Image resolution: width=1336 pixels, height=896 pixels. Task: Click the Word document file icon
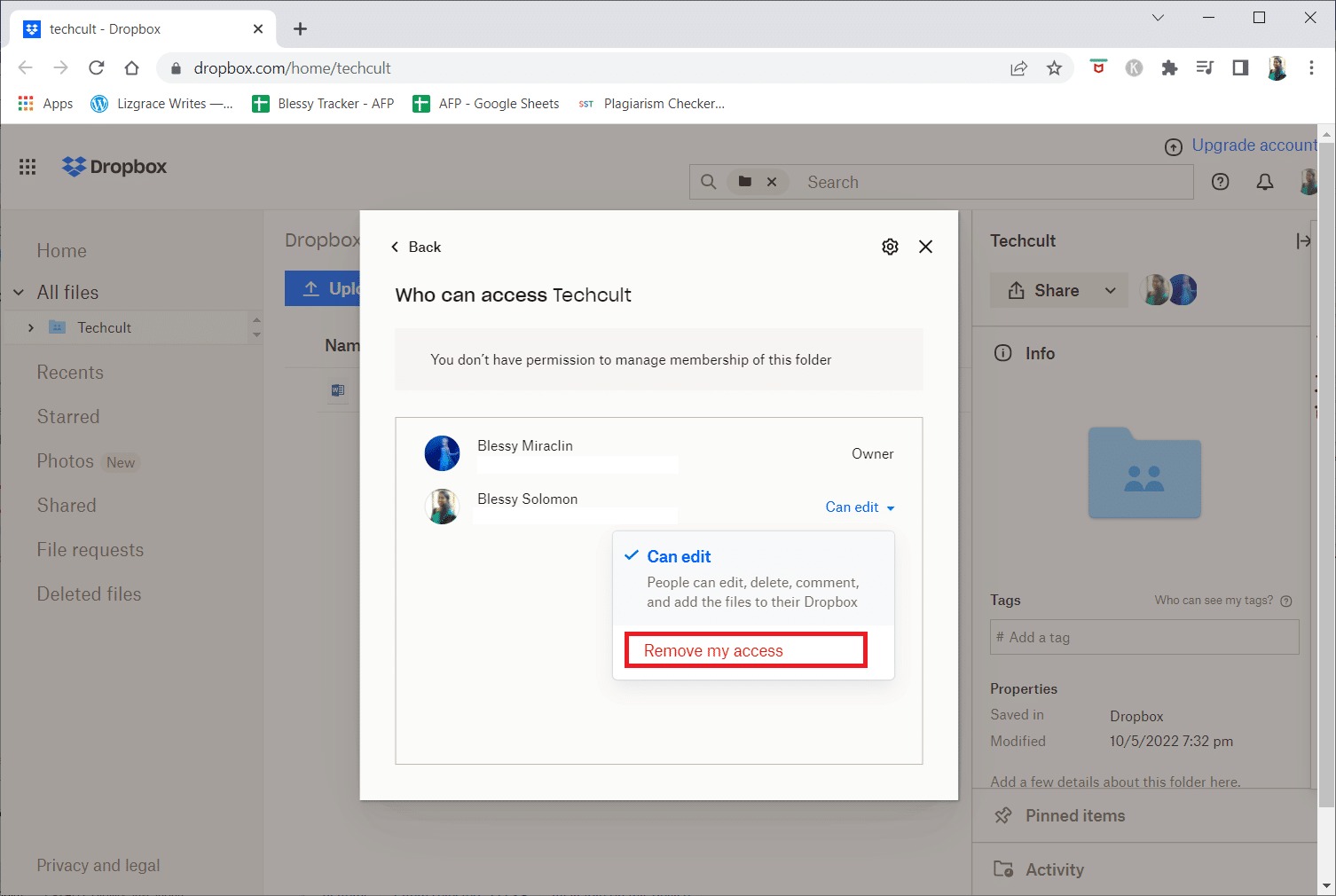tap(338, 390)
